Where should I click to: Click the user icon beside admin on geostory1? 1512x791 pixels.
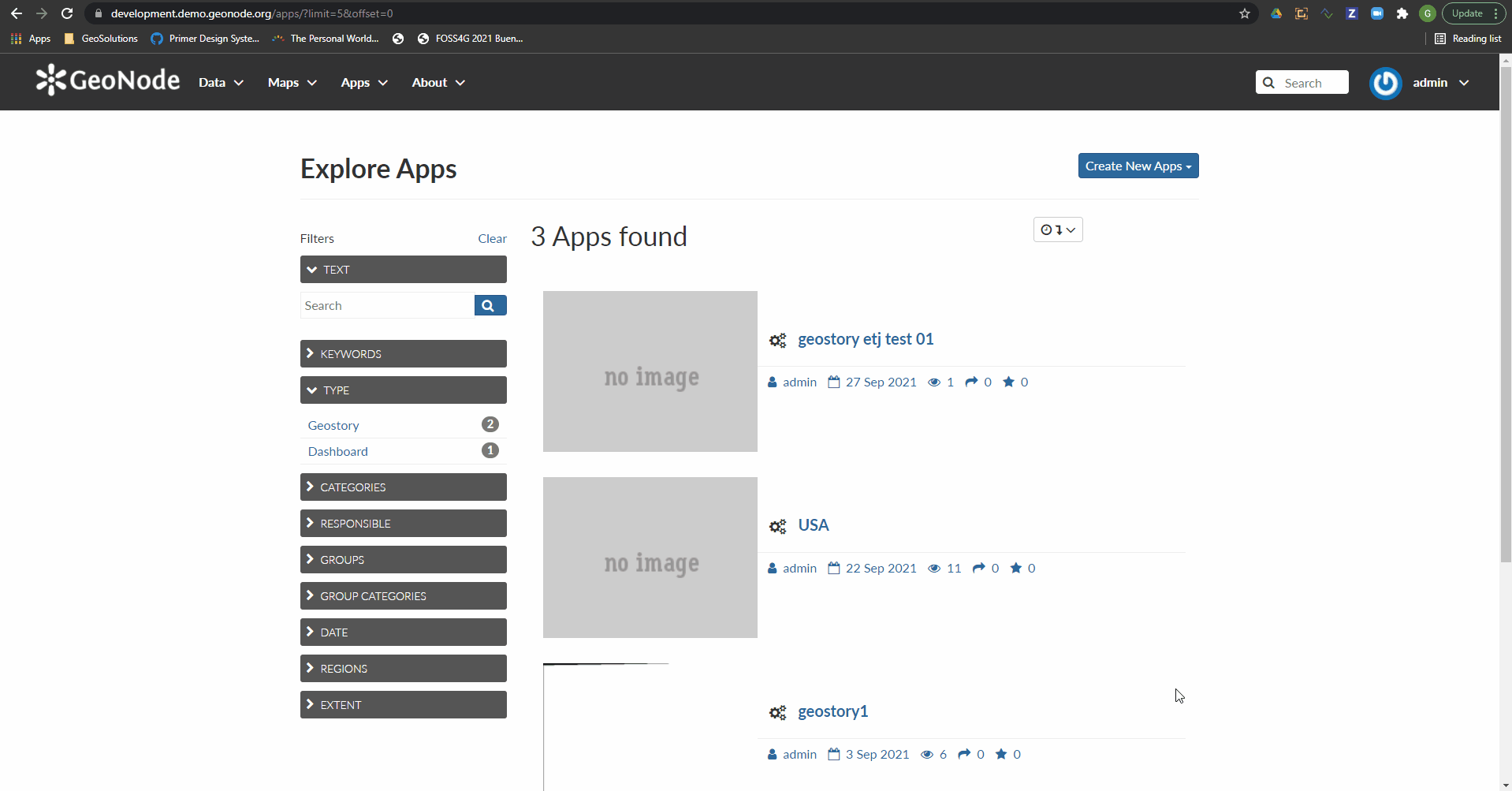pos(773,754)
